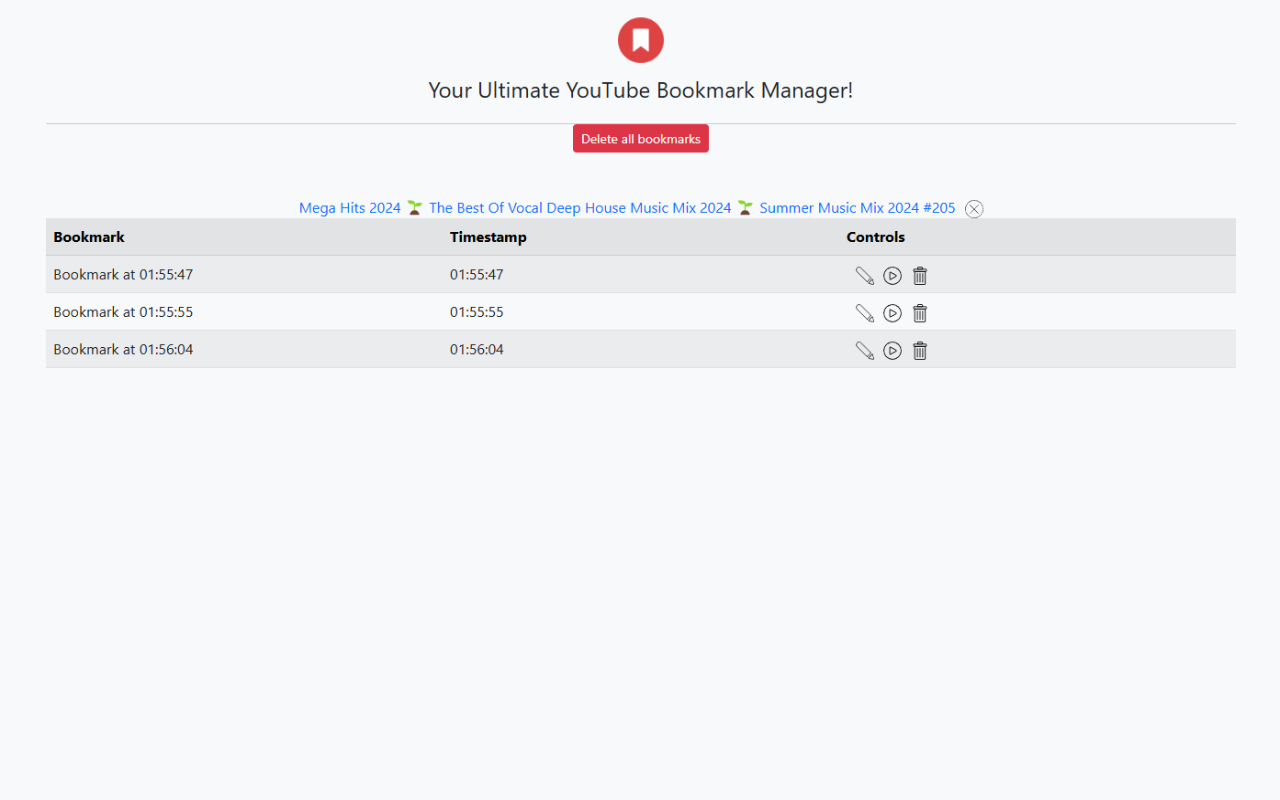1280x800 pixels.
Task: Remove the Mega Hits 2024 video group
Action: point(974,209)
